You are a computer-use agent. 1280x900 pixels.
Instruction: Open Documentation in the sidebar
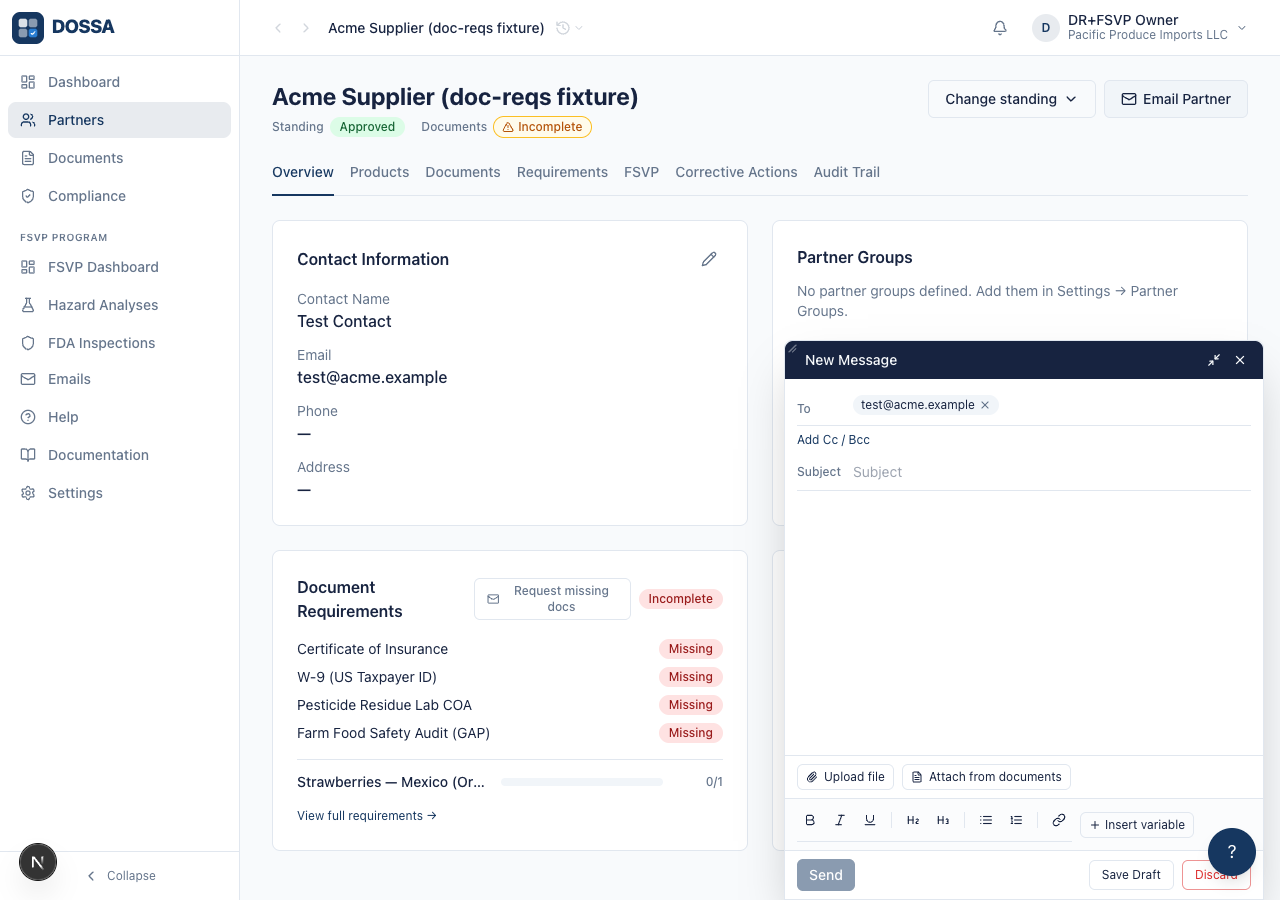coord(119,455)
